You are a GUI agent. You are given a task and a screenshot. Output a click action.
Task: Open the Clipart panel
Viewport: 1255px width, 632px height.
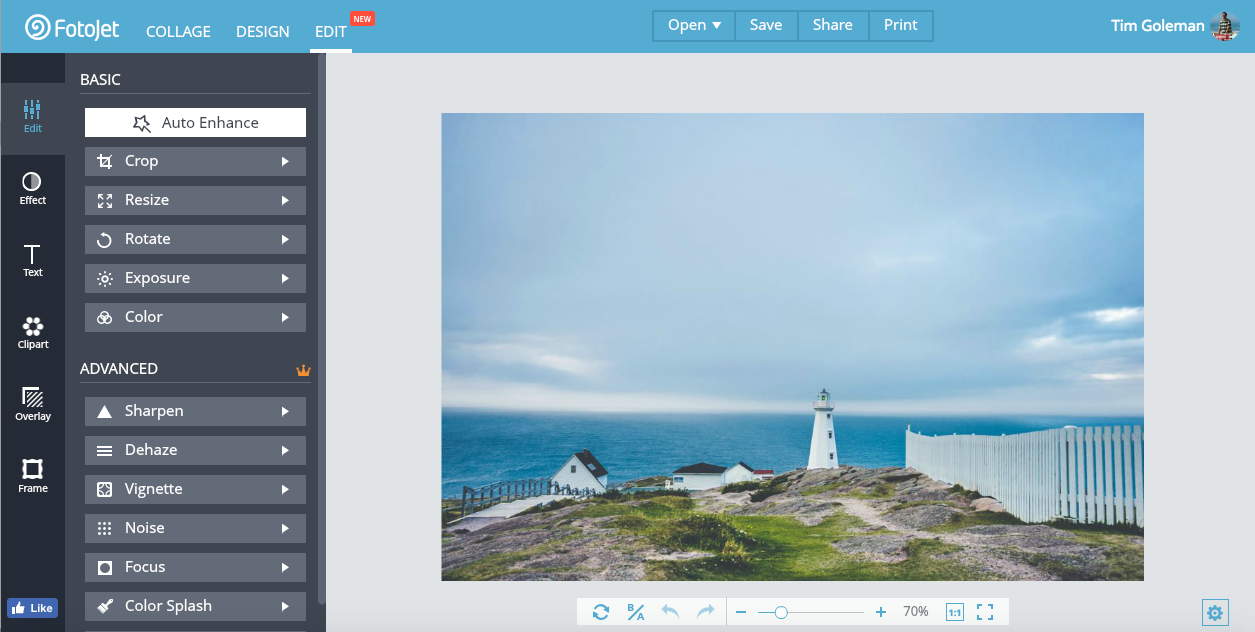pos(32,332)
